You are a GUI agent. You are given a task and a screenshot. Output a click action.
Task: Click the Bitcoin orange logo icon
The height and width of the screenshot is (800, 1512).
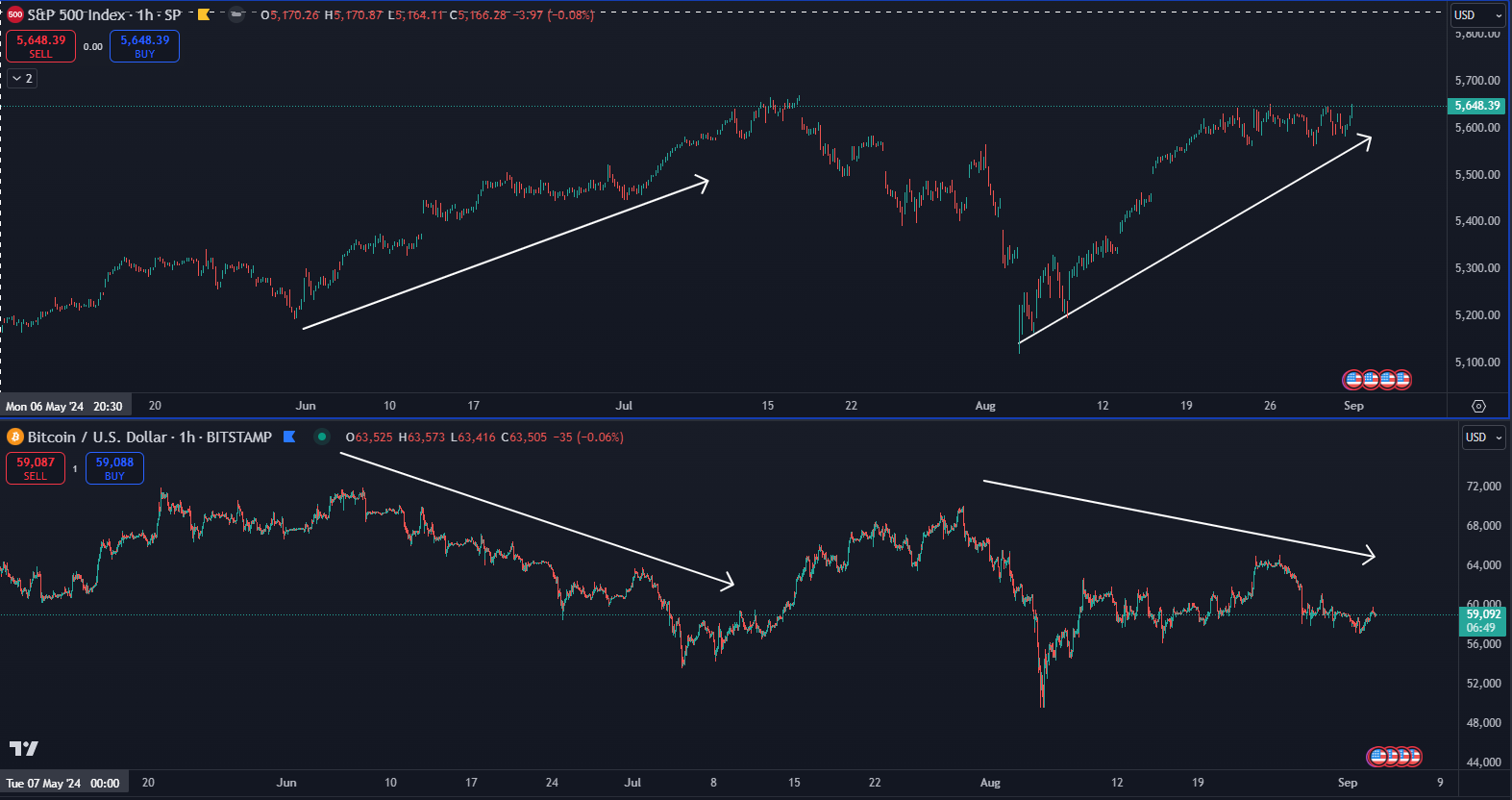(15, 437)
